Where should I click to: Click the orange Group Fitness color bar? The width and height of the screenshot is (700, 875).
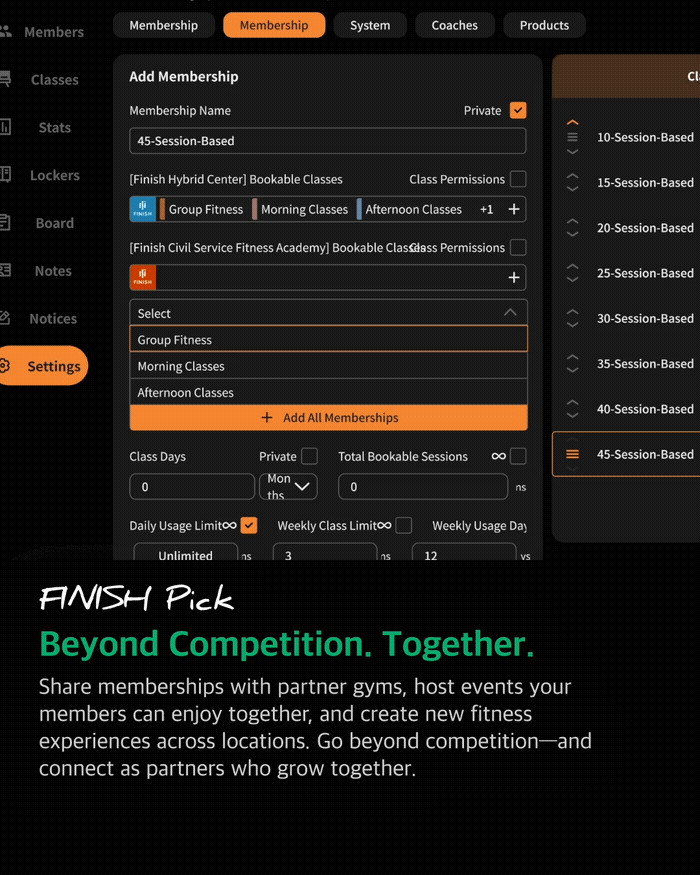162,209
